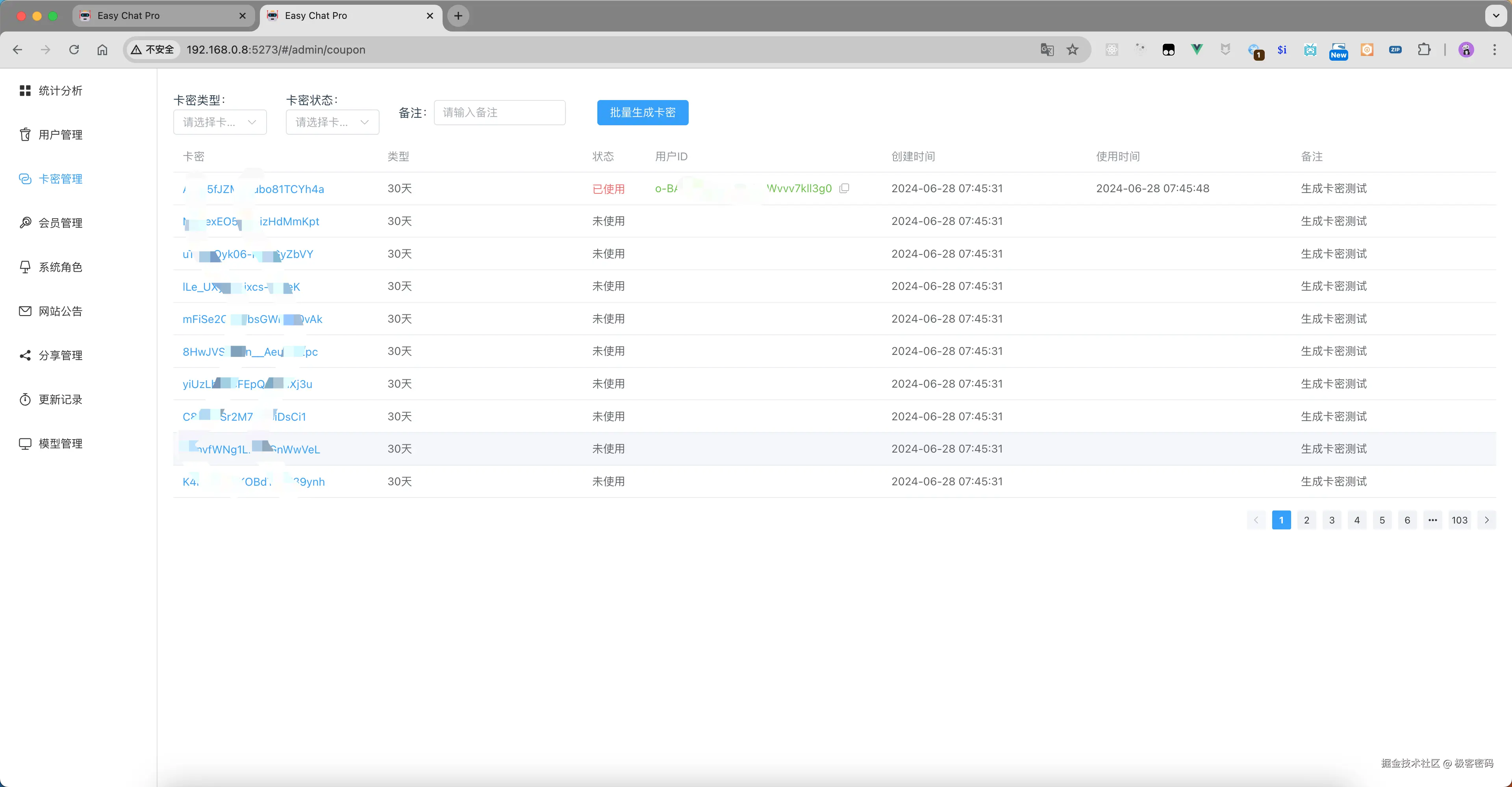The width and height of the screenshot is (1512, 787).
Task: Open 分享管理 via the share icon
Action: pyautogui.click(x=25, y=355)
